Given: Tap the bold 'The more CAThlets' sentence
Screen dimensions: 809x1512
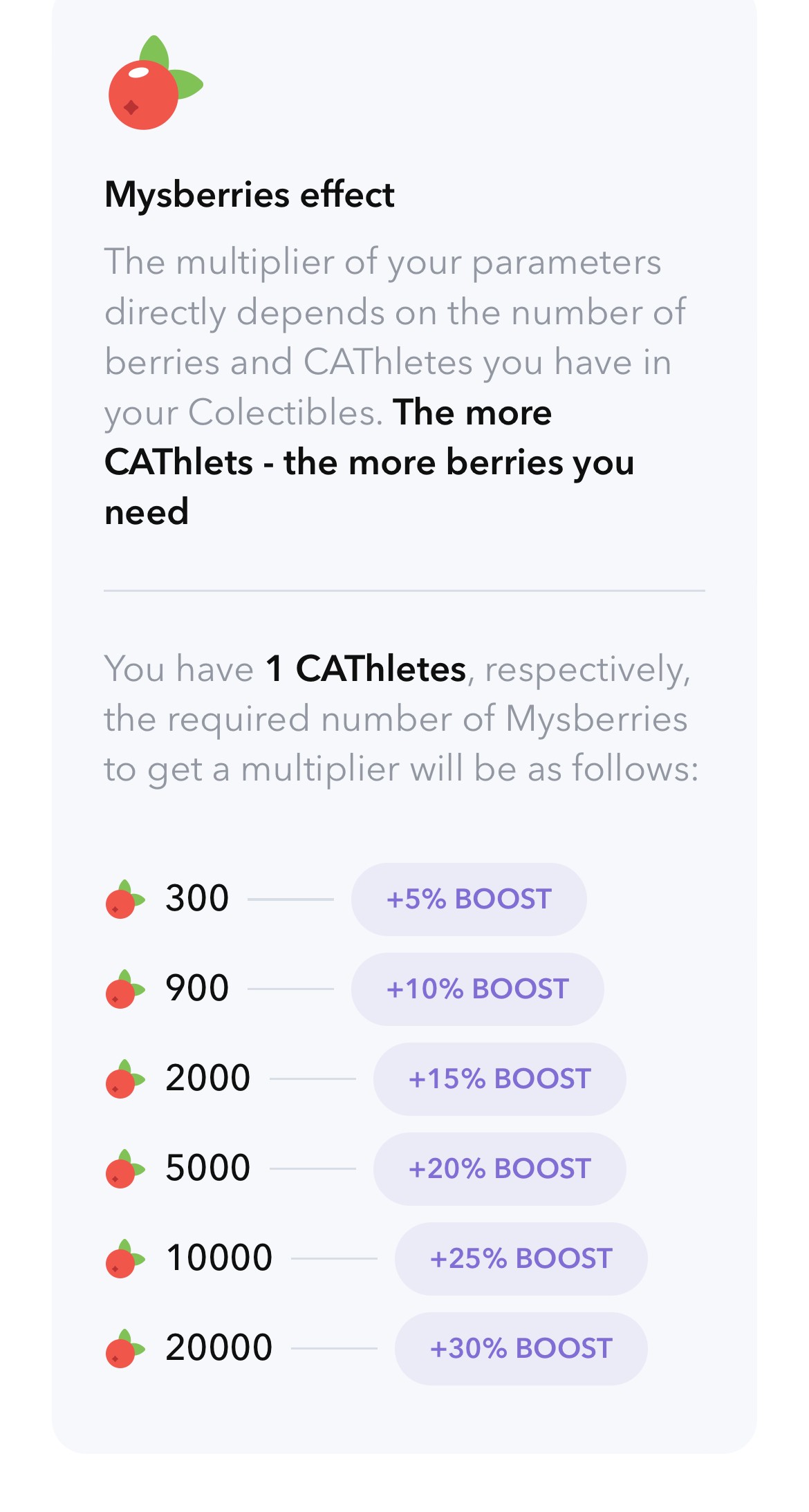Looking at the screenshot, I should (369, 462).
